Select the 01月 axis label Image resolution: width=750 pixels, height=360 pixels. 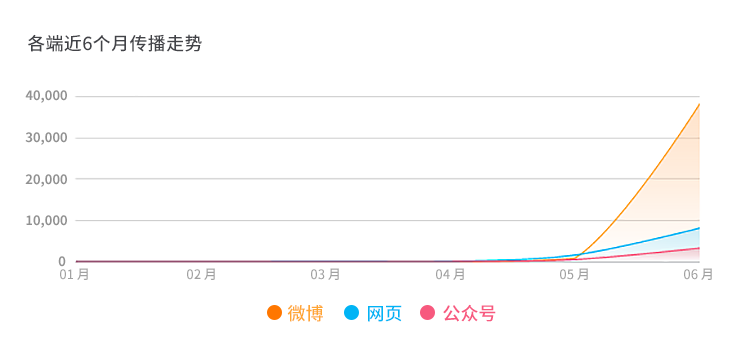pyautogui.click(x=74, y=275)
